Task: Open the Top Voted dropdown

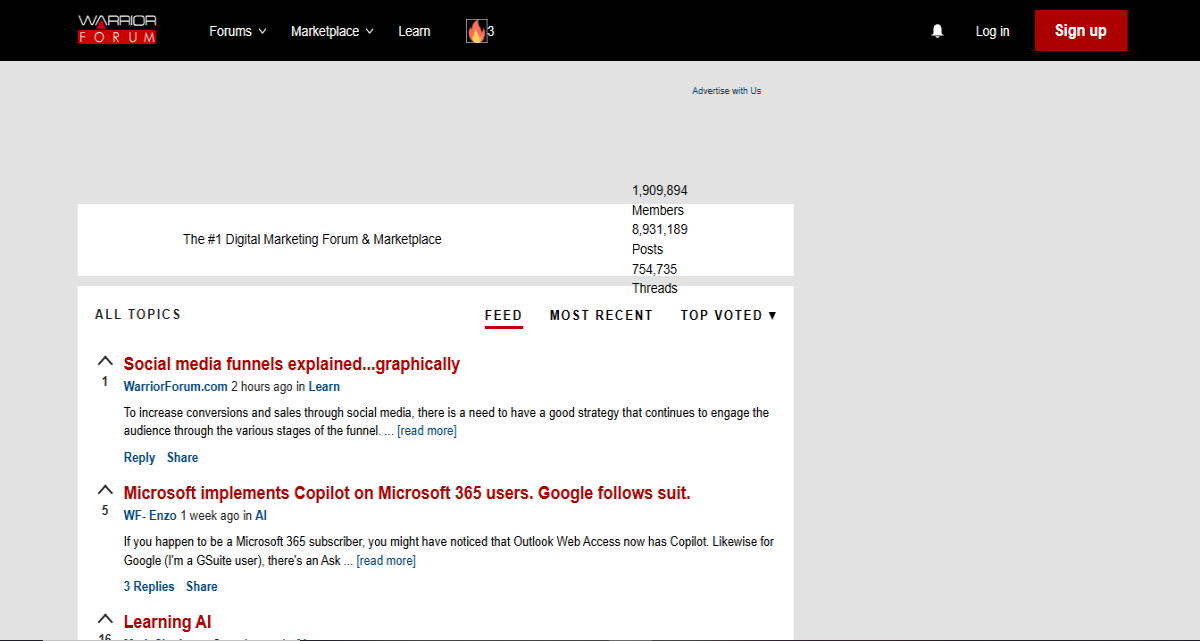Action: [729, 315]
